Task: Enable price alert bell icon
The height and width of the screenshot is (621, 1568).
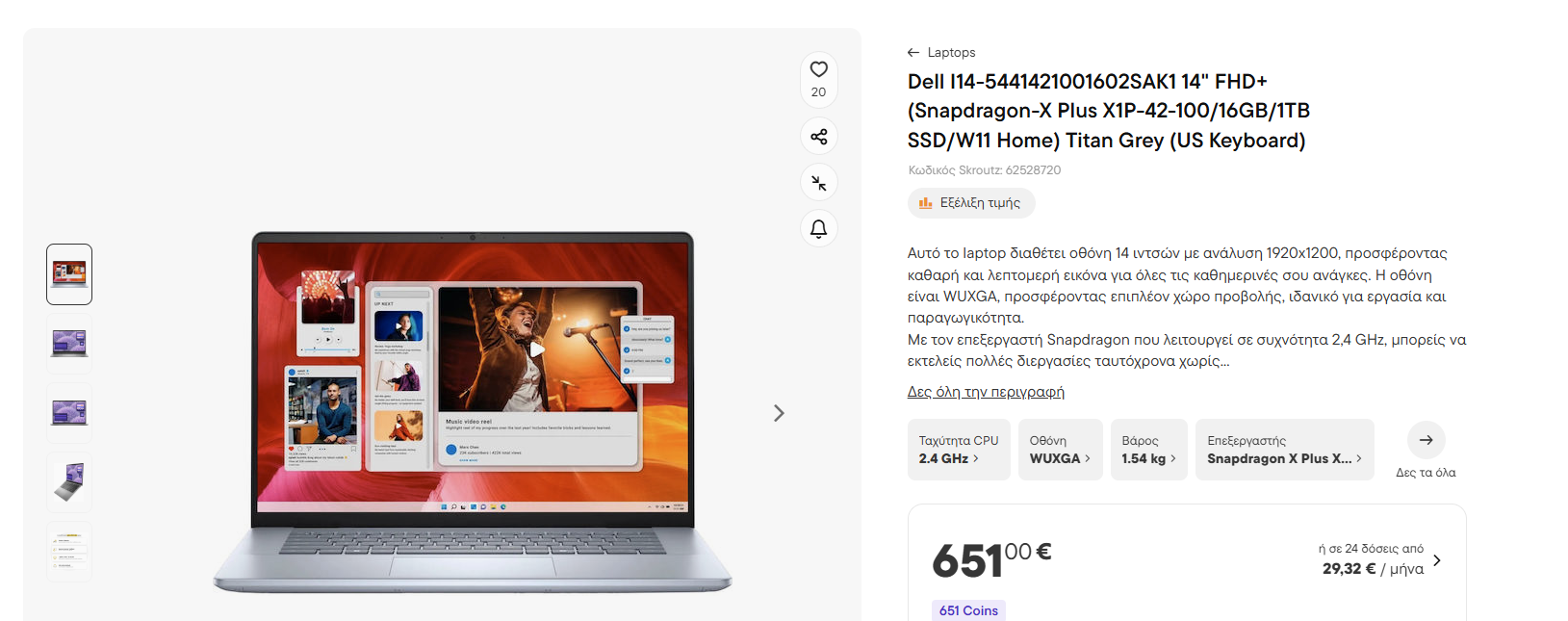Action: pos(818,229)
